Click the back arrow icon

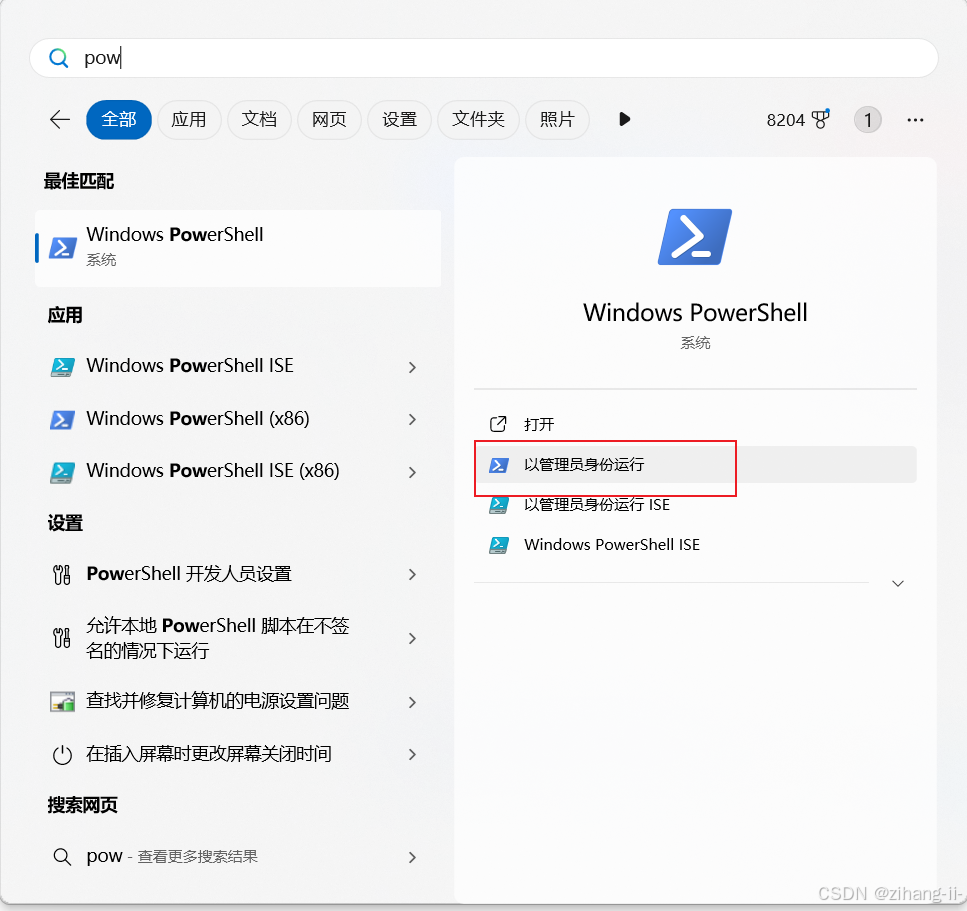coord(60,119)
